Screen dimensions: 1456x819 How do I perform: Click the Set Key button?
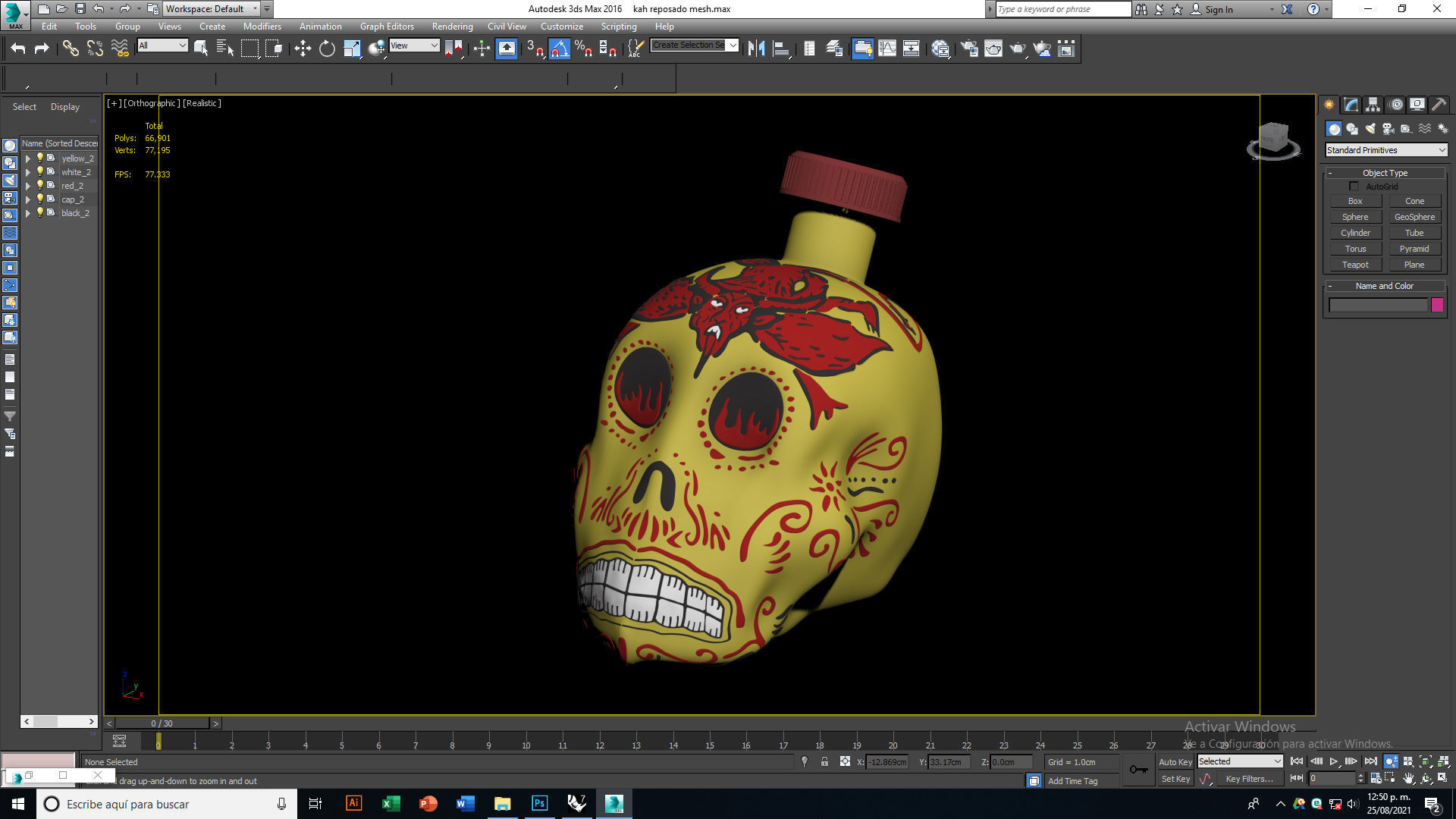pyautogui.click(x=1175, y=779)
